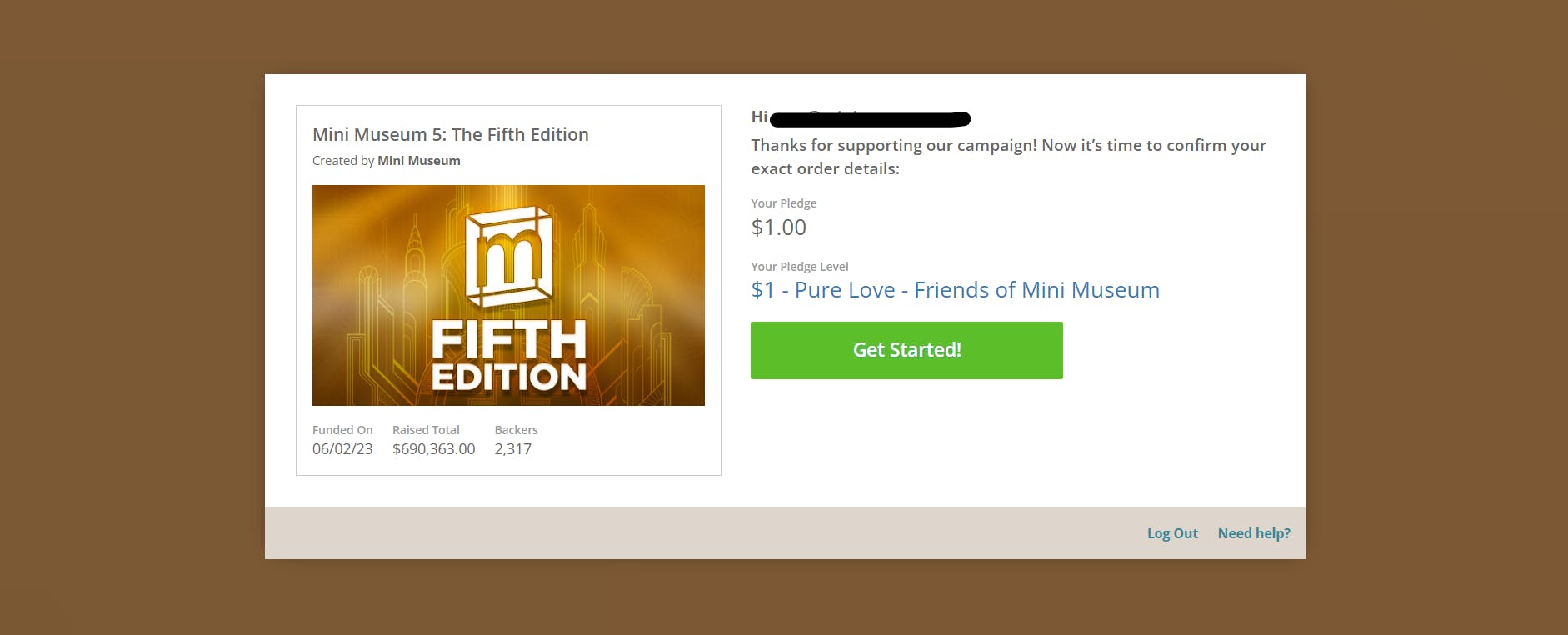The height and width of the screenshot is (635, 1568).
Task: Click the Mini Museum 5 campaign title
Action: click(x=450, y=135)
